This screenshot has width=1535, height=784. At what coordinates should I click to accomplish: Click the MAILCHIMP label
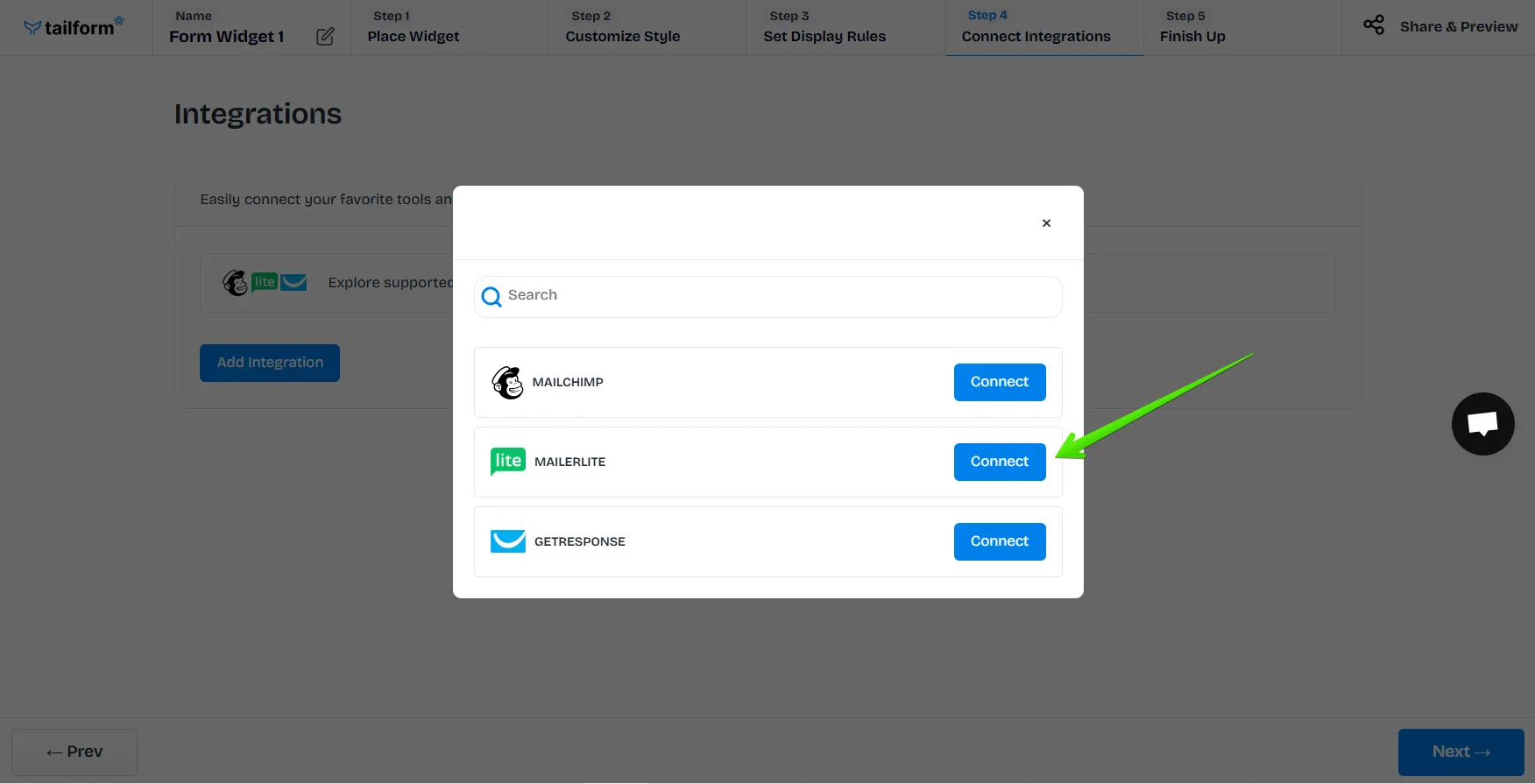coord(568,383)
